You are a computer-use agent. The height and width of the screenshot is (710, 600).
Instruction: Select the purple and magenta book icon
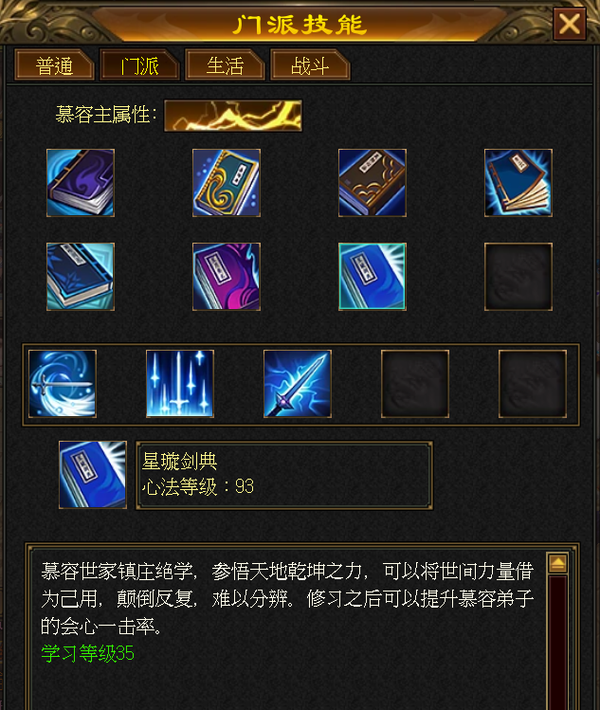click(x=226, y=277)
